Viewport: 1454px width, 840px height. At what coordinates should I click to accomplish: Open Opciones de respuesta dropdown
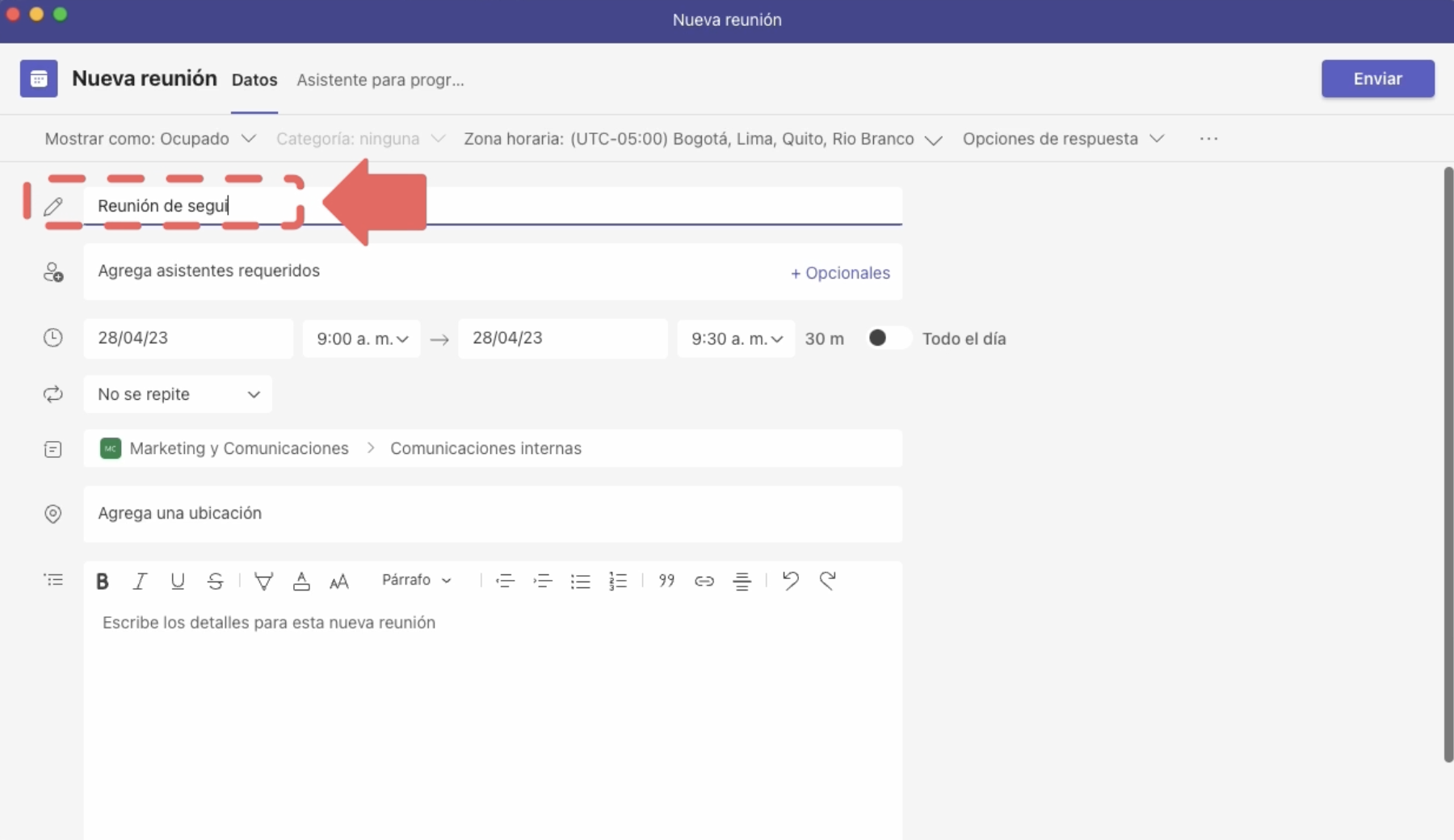click(x=1063, y=139)
